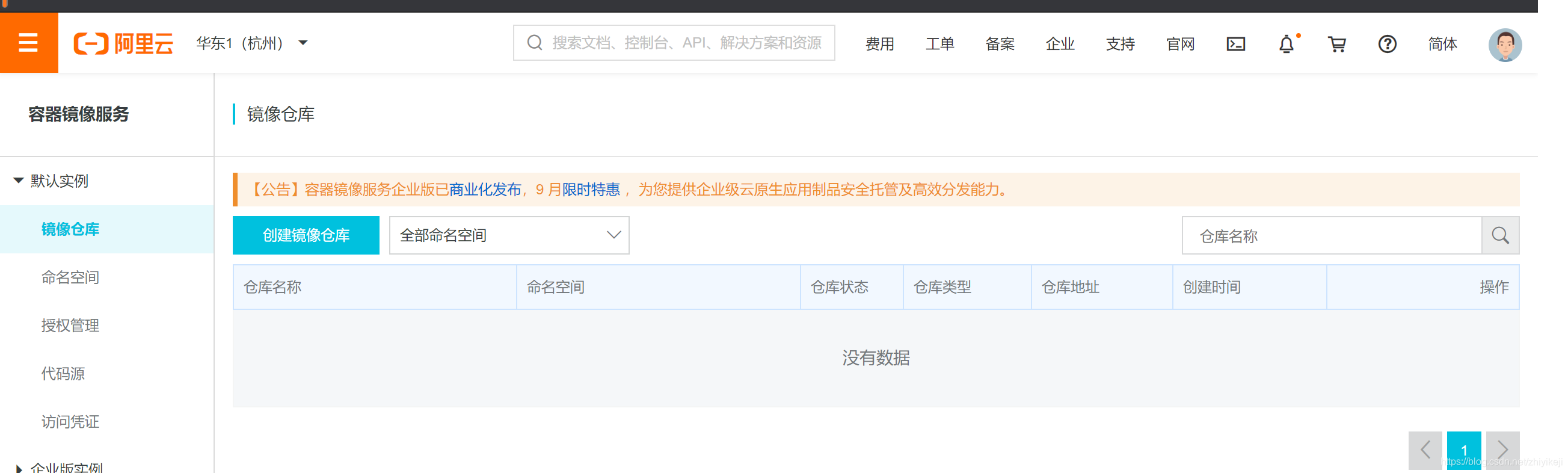Click the 没有数据 empty table message

pyautogui.click(x=876, y=358)
